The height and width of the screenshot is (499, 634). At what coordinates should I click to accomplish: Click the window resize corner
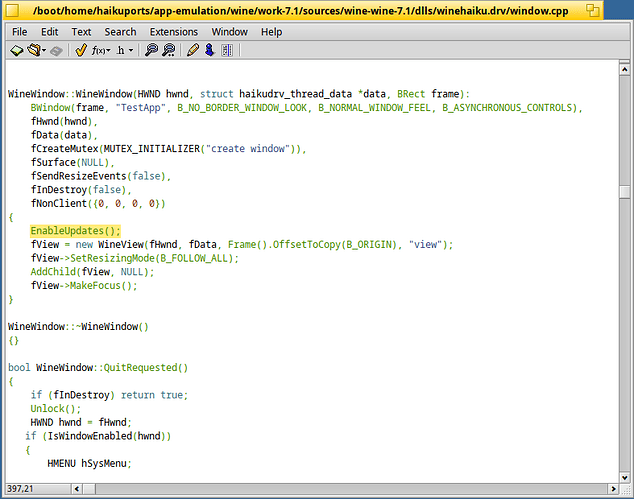click(x=625, y=489)
